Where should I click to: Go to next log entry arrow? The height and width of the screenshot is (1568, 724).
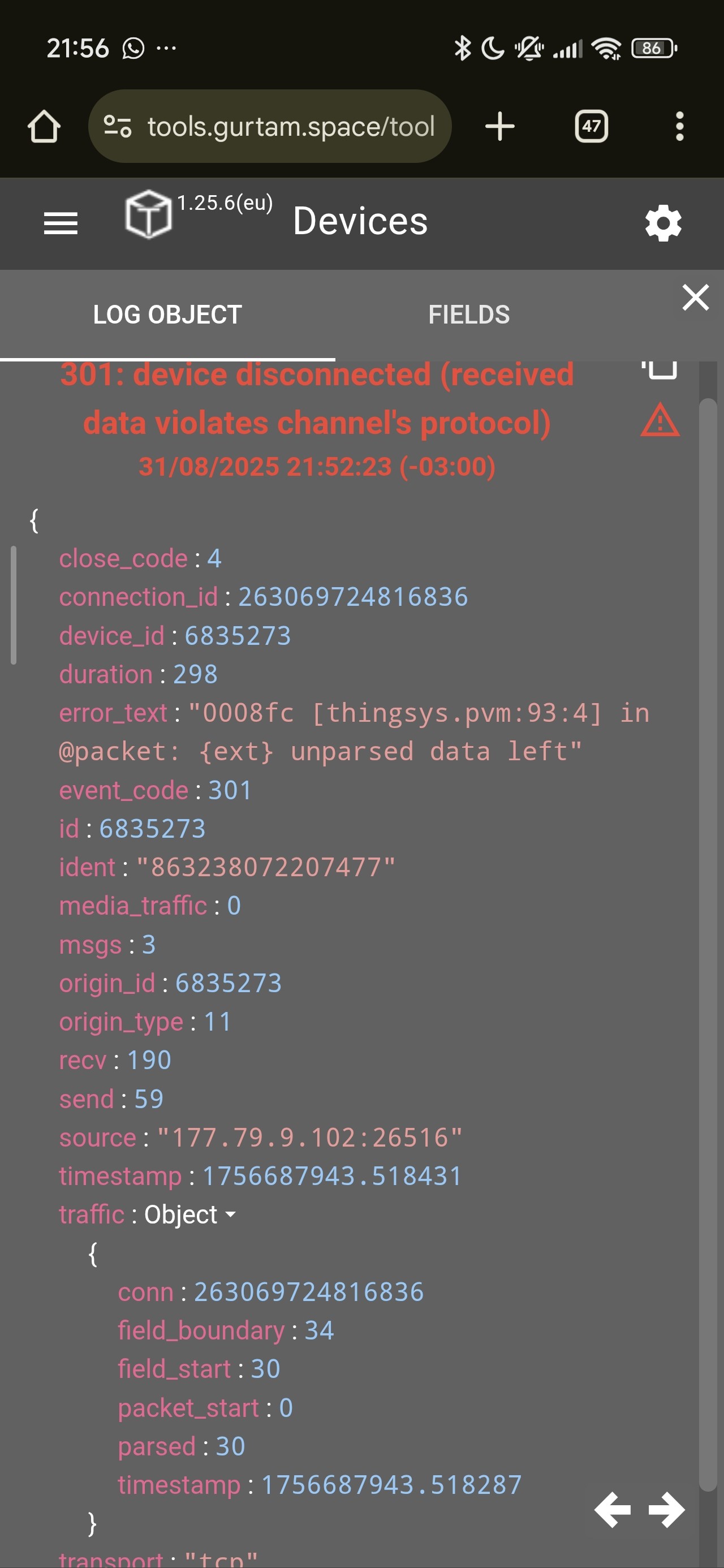pos(666,1509)
